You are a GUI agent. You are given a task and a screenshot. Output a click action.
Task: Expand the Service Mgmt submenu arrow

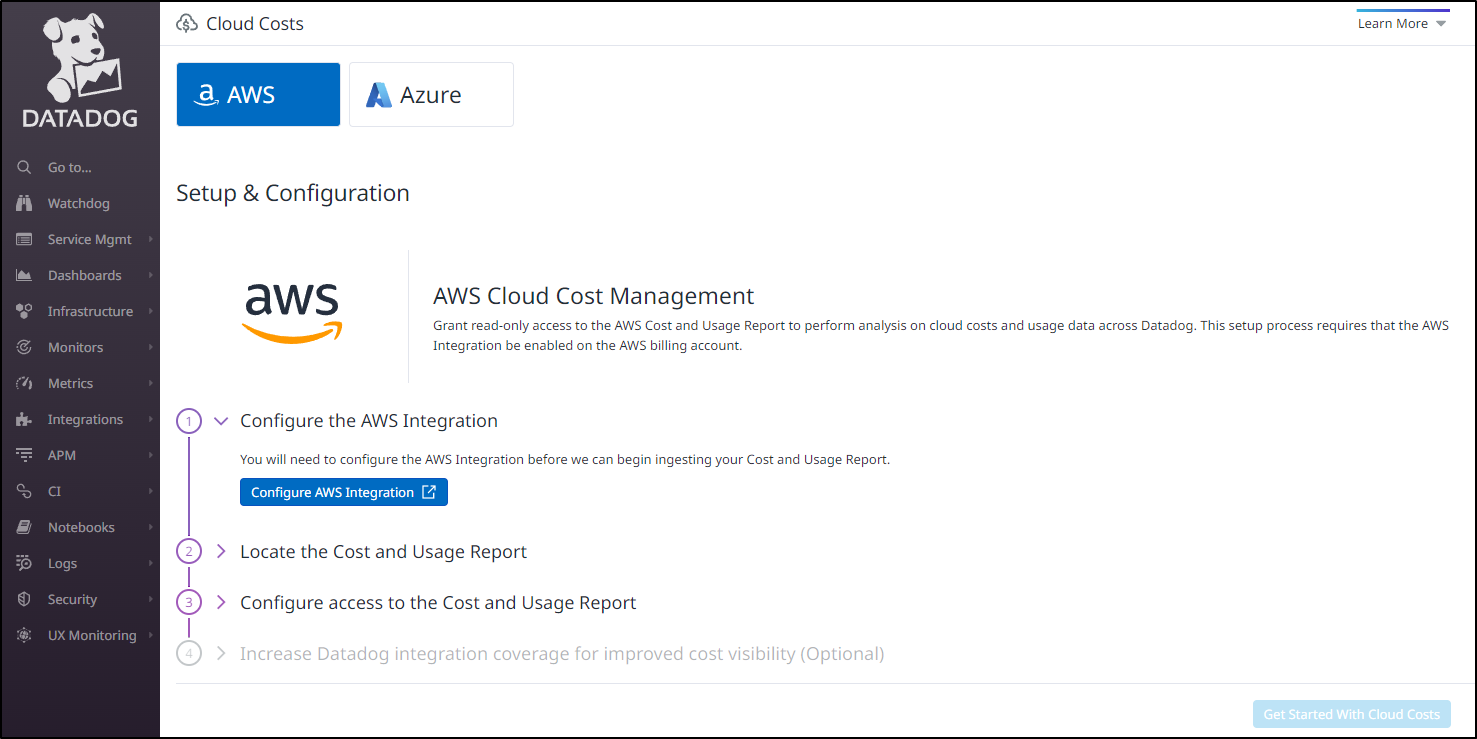click(151, 239)
